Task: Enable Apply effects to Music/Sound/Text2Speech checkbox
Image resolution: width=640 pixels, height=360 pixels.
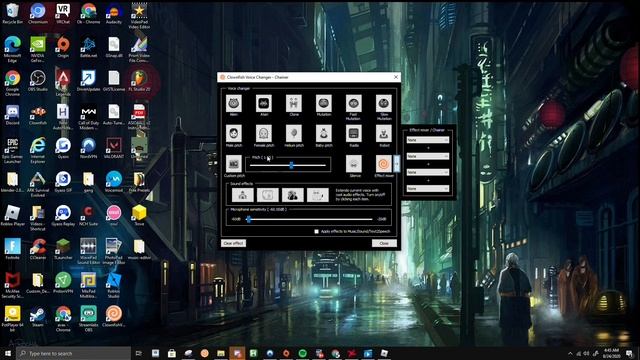Action: pyautogui.click(x=316, y=231)
